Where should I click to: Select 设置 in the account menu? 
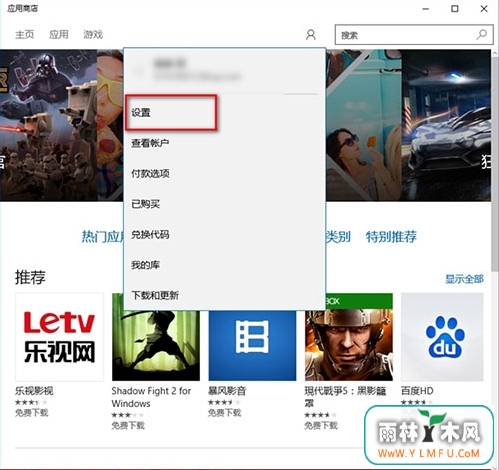click(141, 112)
